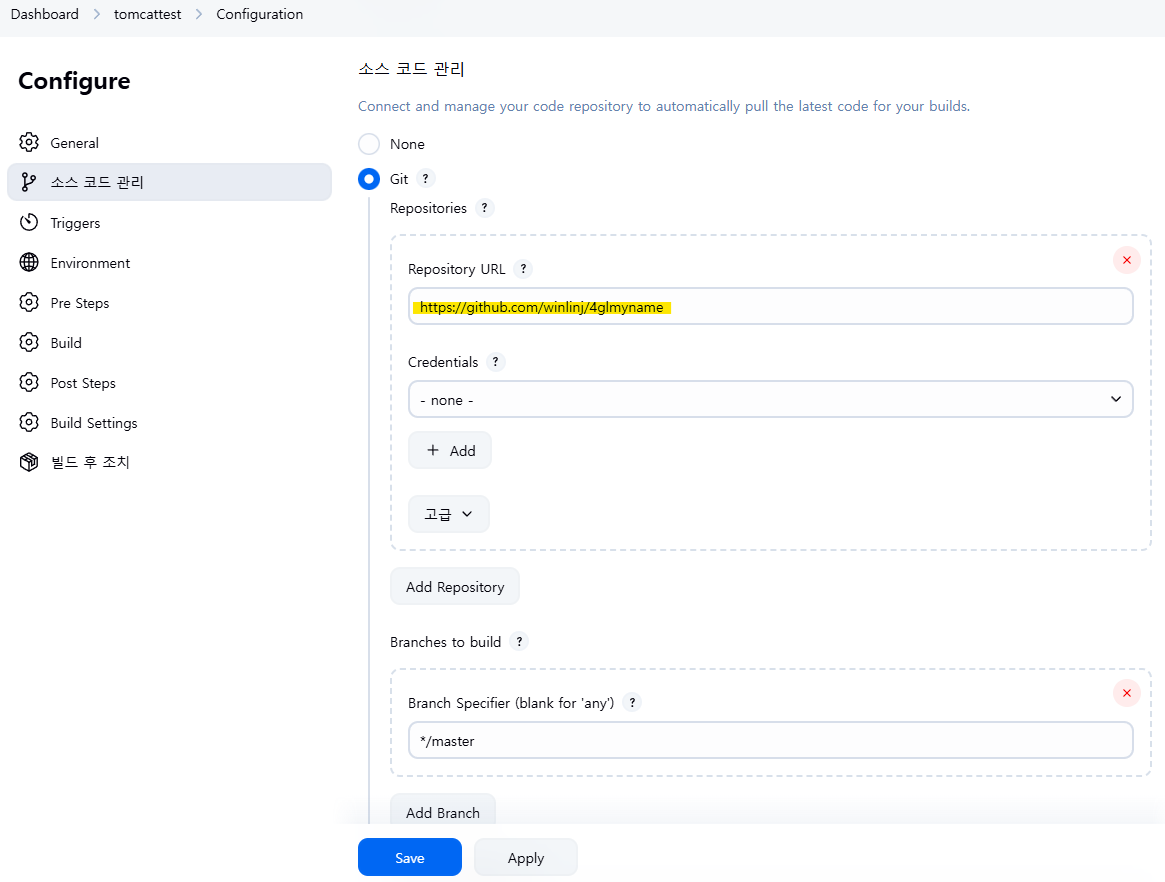Image resolution: width=1165 pixels, height=882 pixels.
Task: Expand the 고급 advanced options
Action: coord(449,514)
